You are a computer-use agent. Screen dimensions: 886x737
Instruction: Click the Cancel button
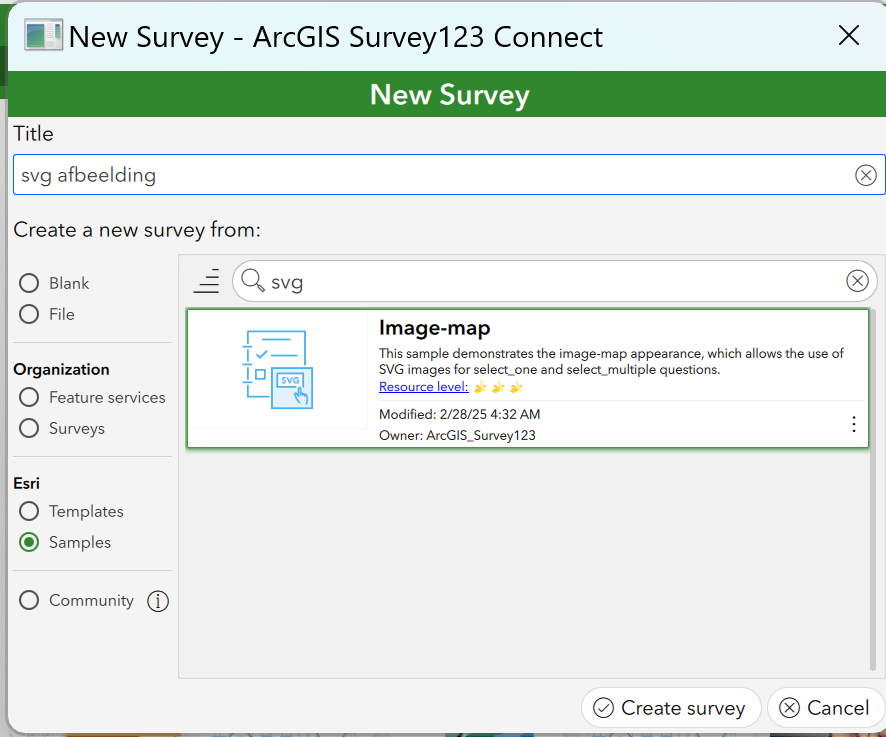826,708
